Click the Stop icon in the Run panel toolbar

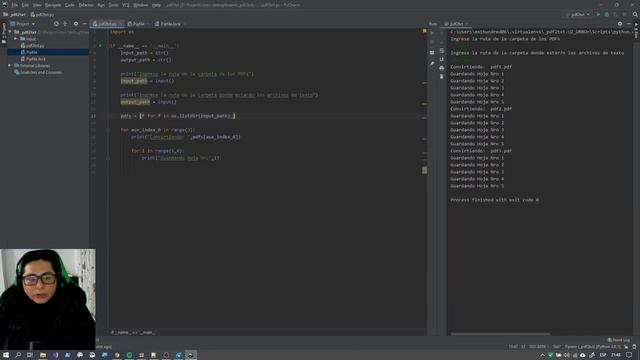(x=432, y=42)
